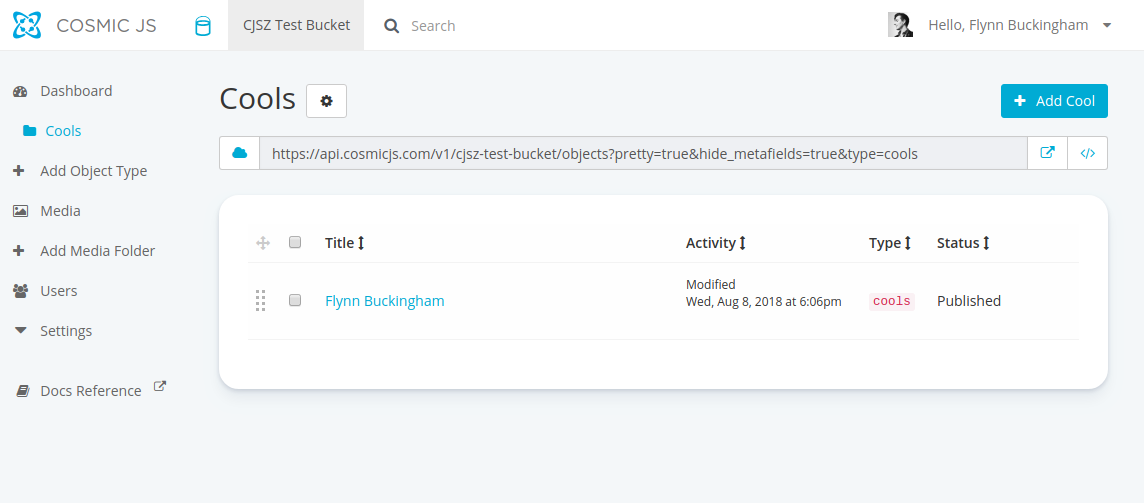Click Flynn Buckingham's avatar picture

coord(900,25)
